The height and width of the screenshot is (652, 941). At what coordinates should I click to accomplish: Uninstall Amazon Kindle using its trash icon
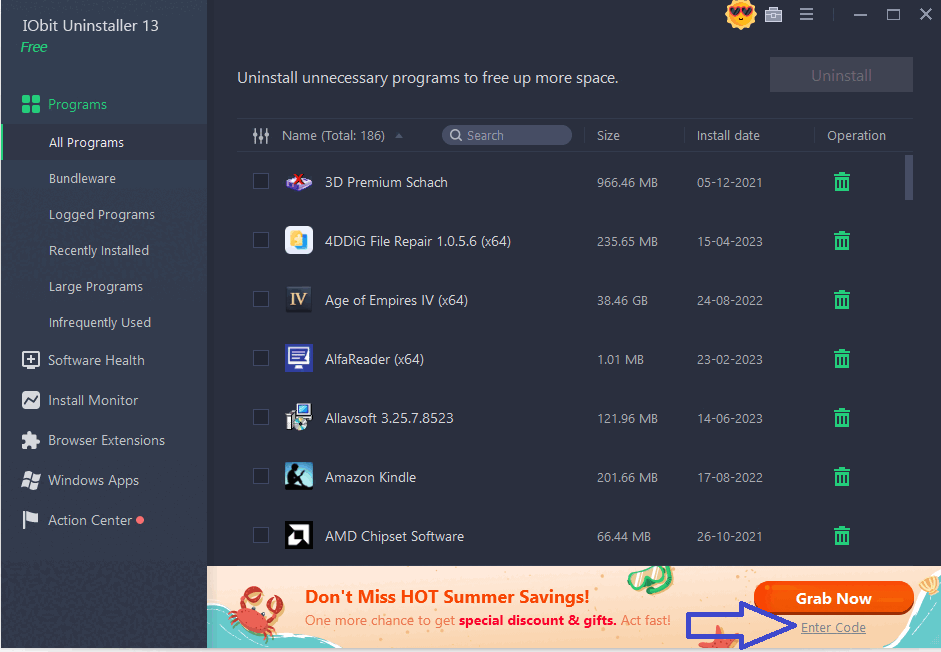point(841,477)
